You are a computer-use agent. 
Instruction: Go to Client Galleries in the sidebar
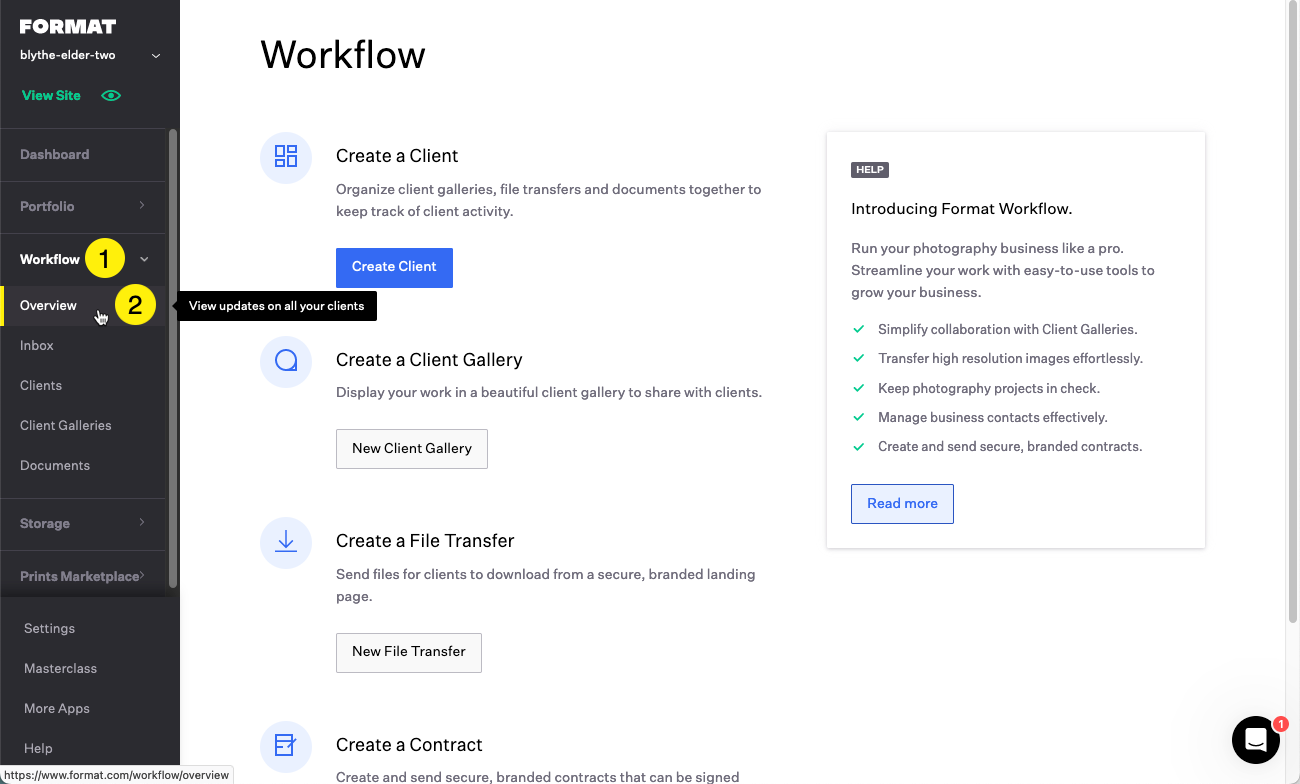pyautogui.click(x=65, y=425)
